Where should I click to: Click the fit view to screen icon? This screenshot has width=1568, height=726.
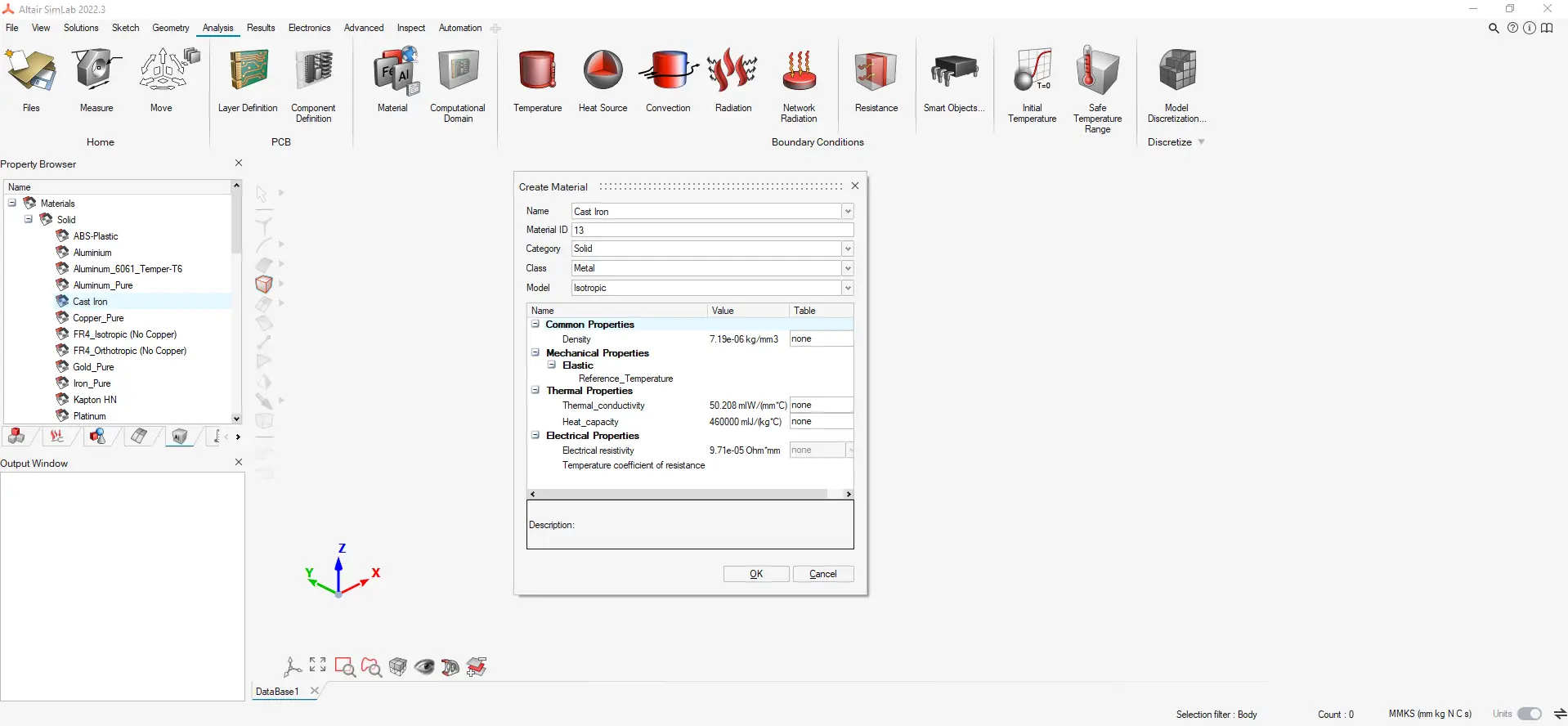coord(318,665)
